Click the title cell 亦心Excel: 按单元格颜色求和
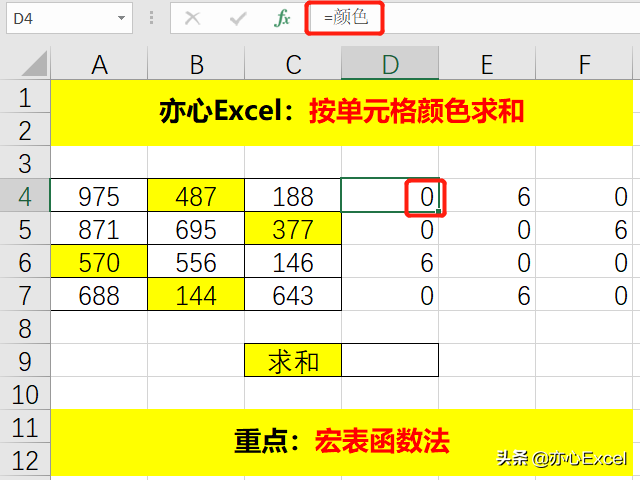The width and height of the screenshot is (640, 480). 342,113
